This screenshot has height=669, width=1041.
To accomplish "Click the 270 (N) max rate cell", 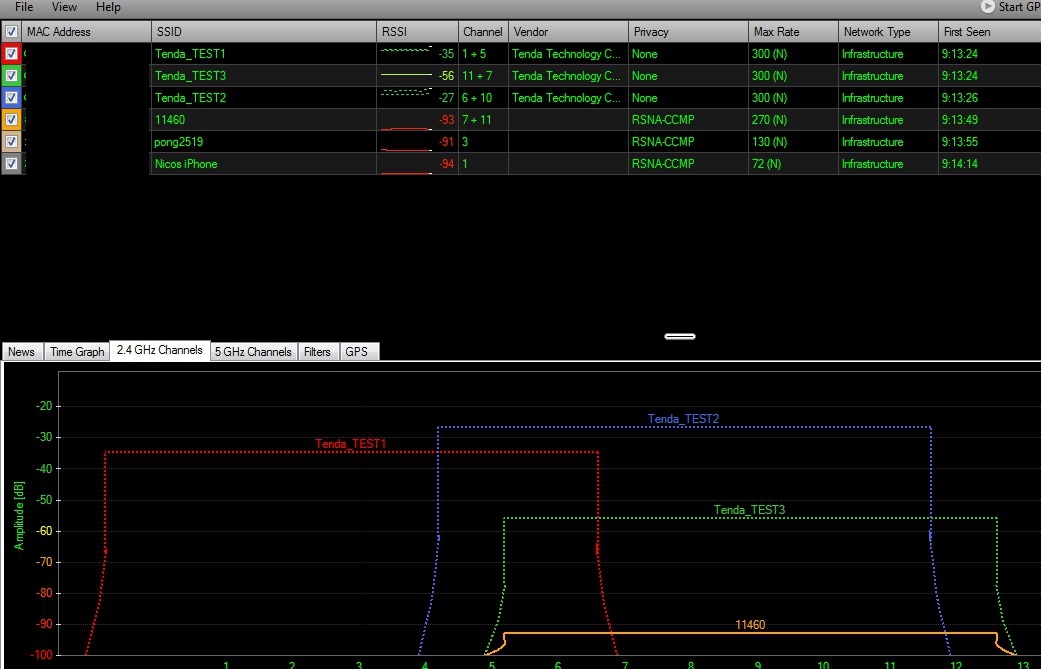I will pyautogui.click(x=793, y=119).
